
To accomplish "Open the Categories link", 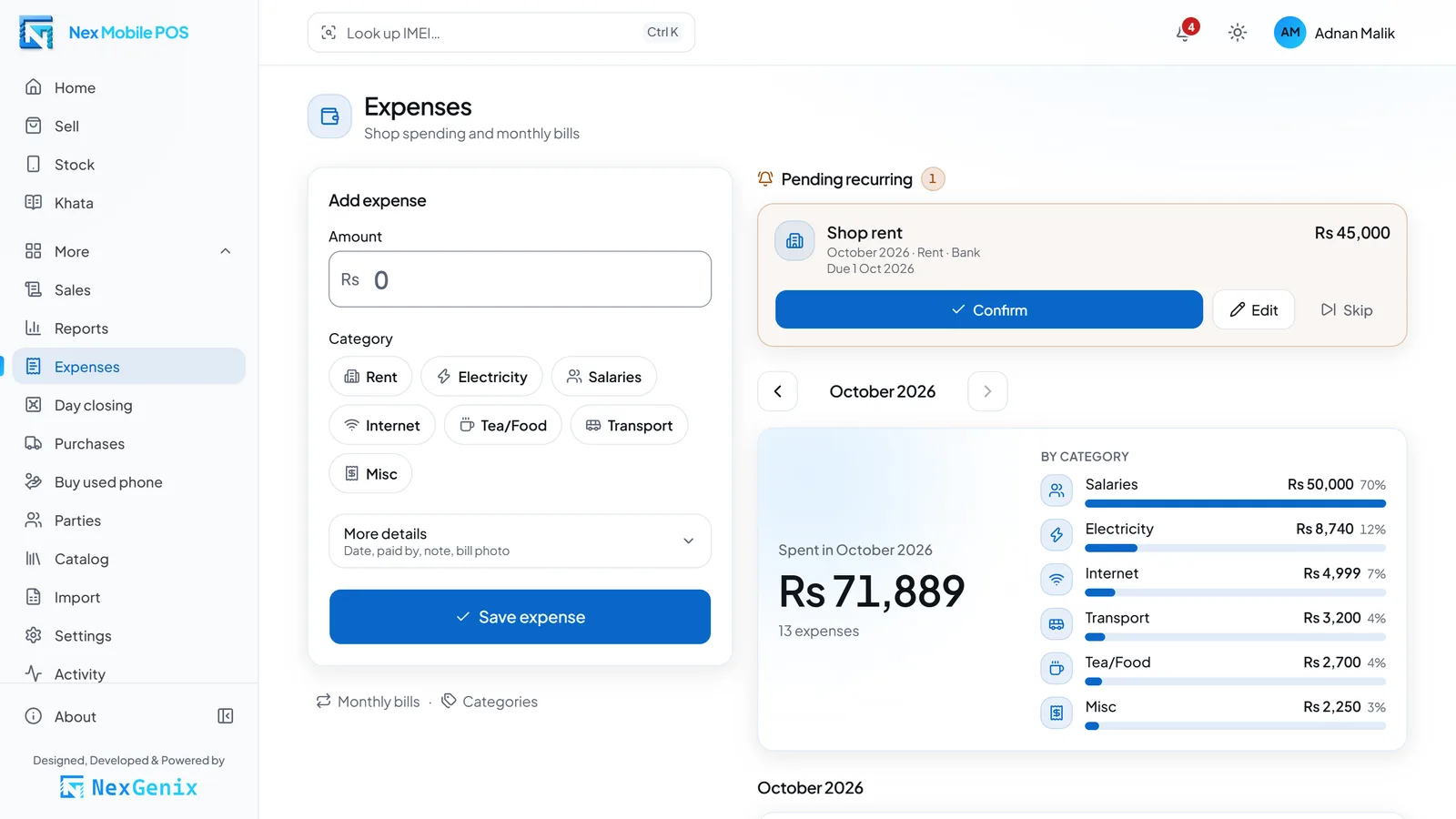I will tap(490, 702).
